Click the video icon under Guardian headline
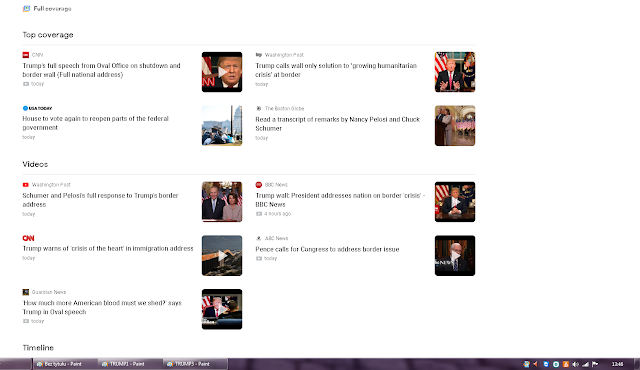This screenshot has width=640, height=370. (x=26, y=321)
